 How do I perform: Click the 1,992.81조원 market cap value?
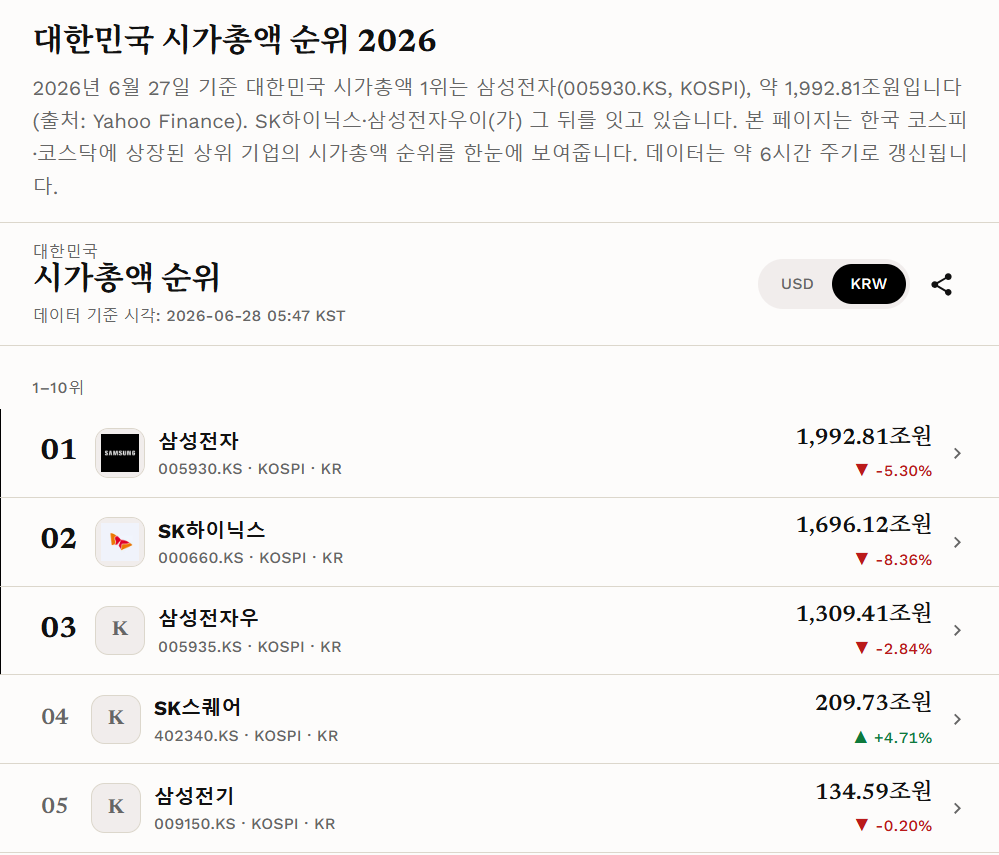coord(864,436)
